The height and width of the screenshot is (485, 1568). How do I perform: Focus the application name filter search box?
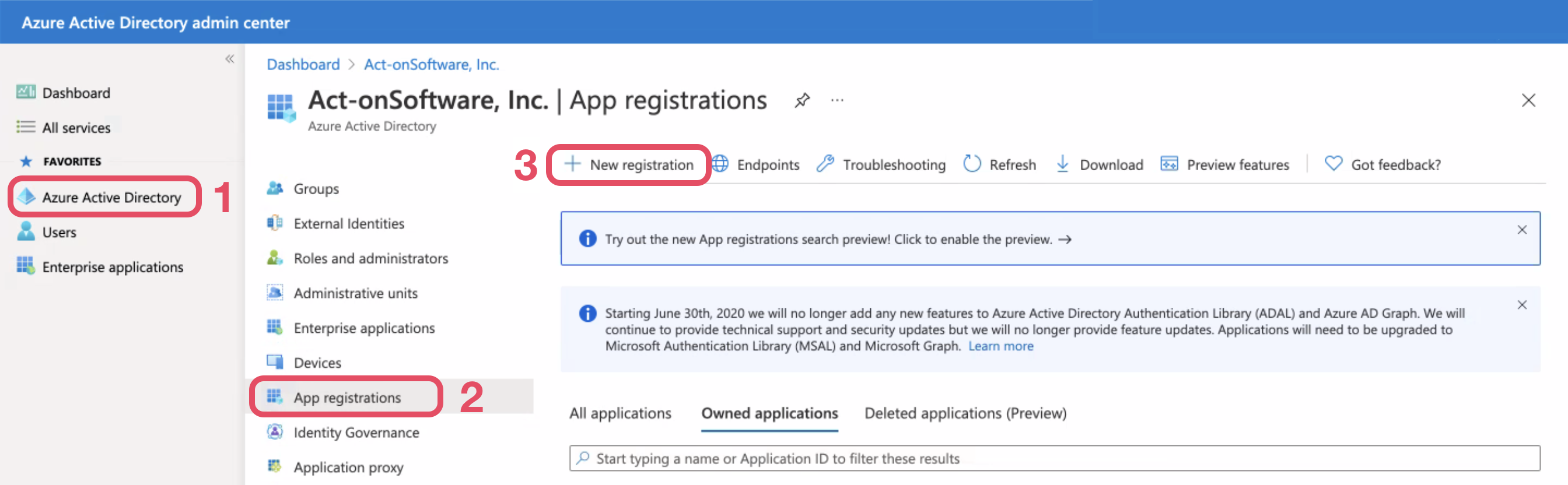point(1055,458)
